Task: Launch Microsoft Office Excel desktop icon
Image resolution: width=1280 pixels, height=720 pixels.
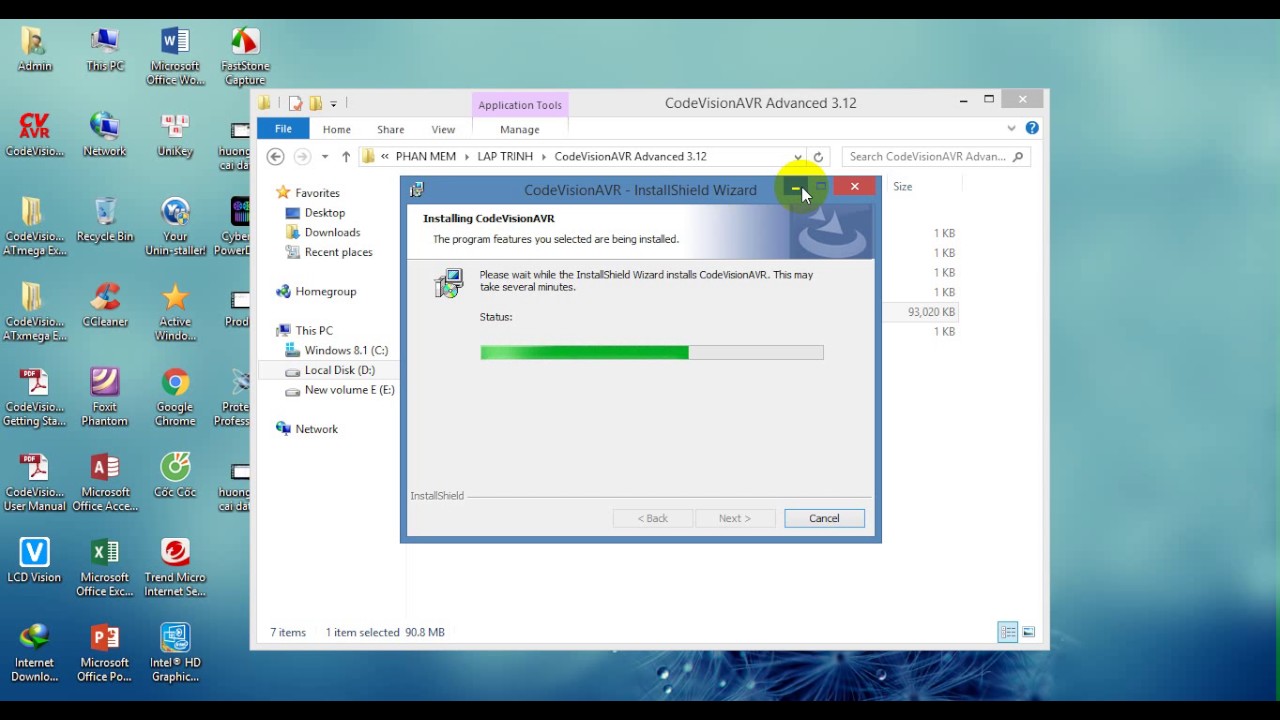Action: click(x=105, y=567)
